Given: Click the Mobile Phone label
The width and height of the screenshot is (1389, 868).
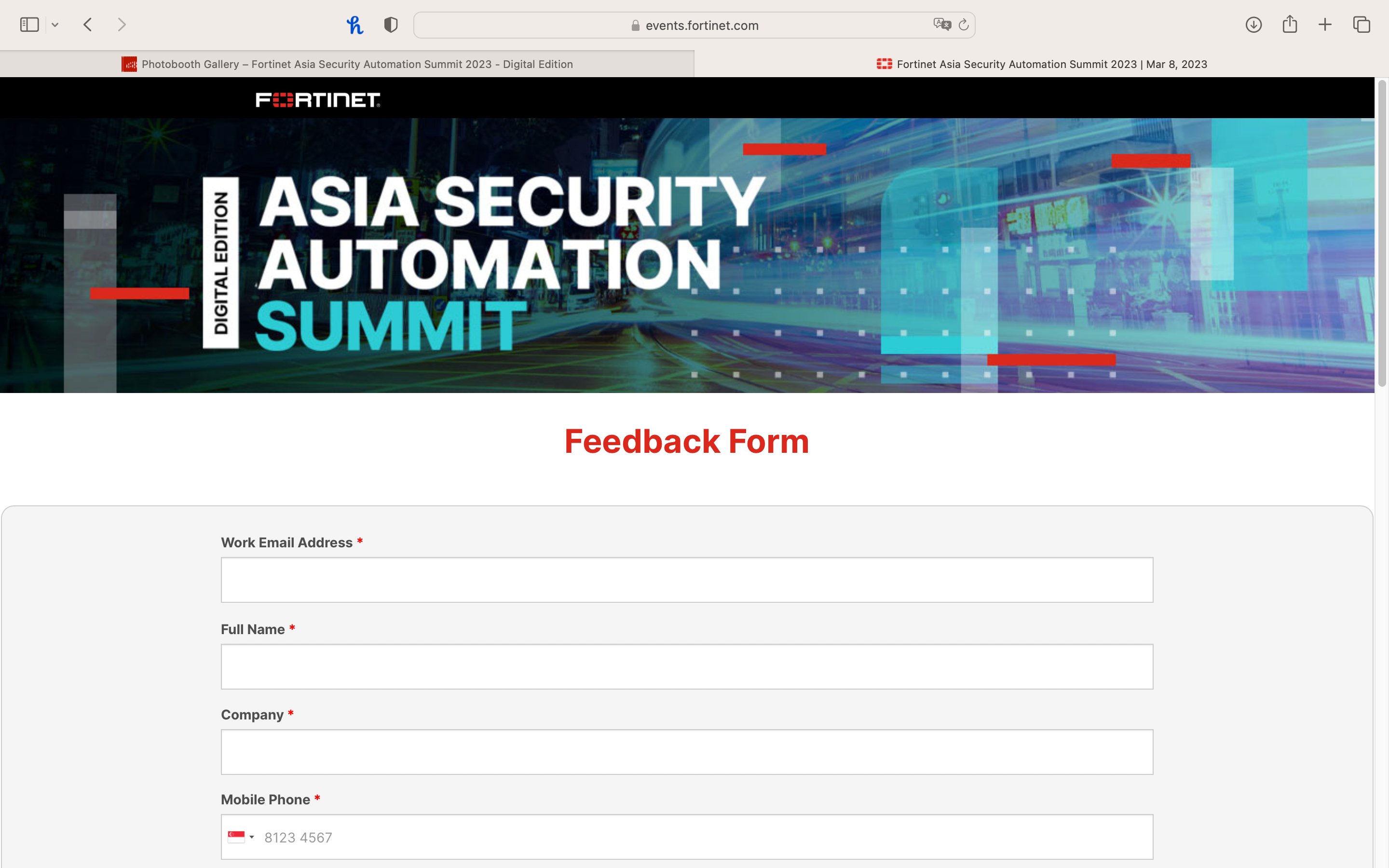Looking at the screenshot, I should pyautogui.click(x=265, y=800).
